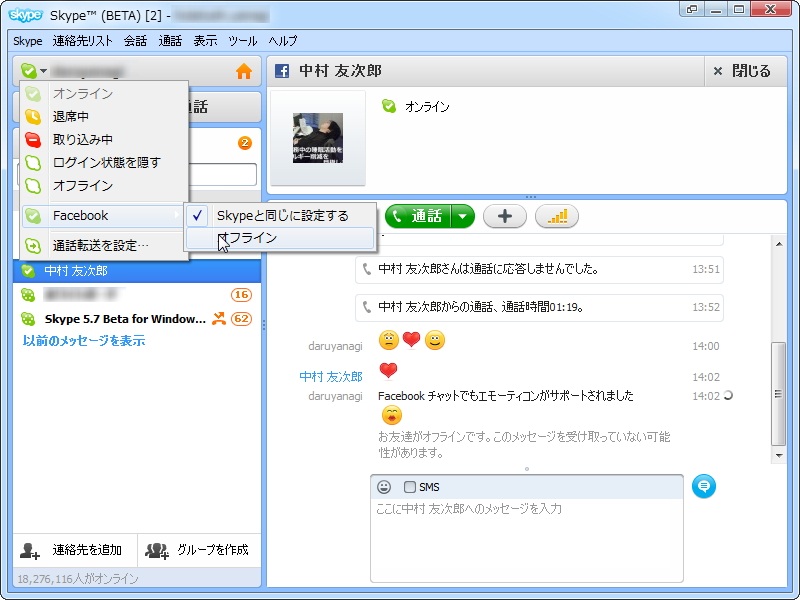Click the Skype logo in the title bar
Viewport: 800px width, 600px height.
coord(26,15)
